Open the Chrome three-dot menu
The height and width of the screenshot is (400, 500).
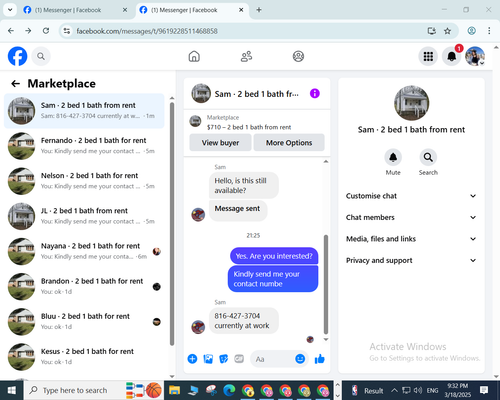click(x=489, y=31)
